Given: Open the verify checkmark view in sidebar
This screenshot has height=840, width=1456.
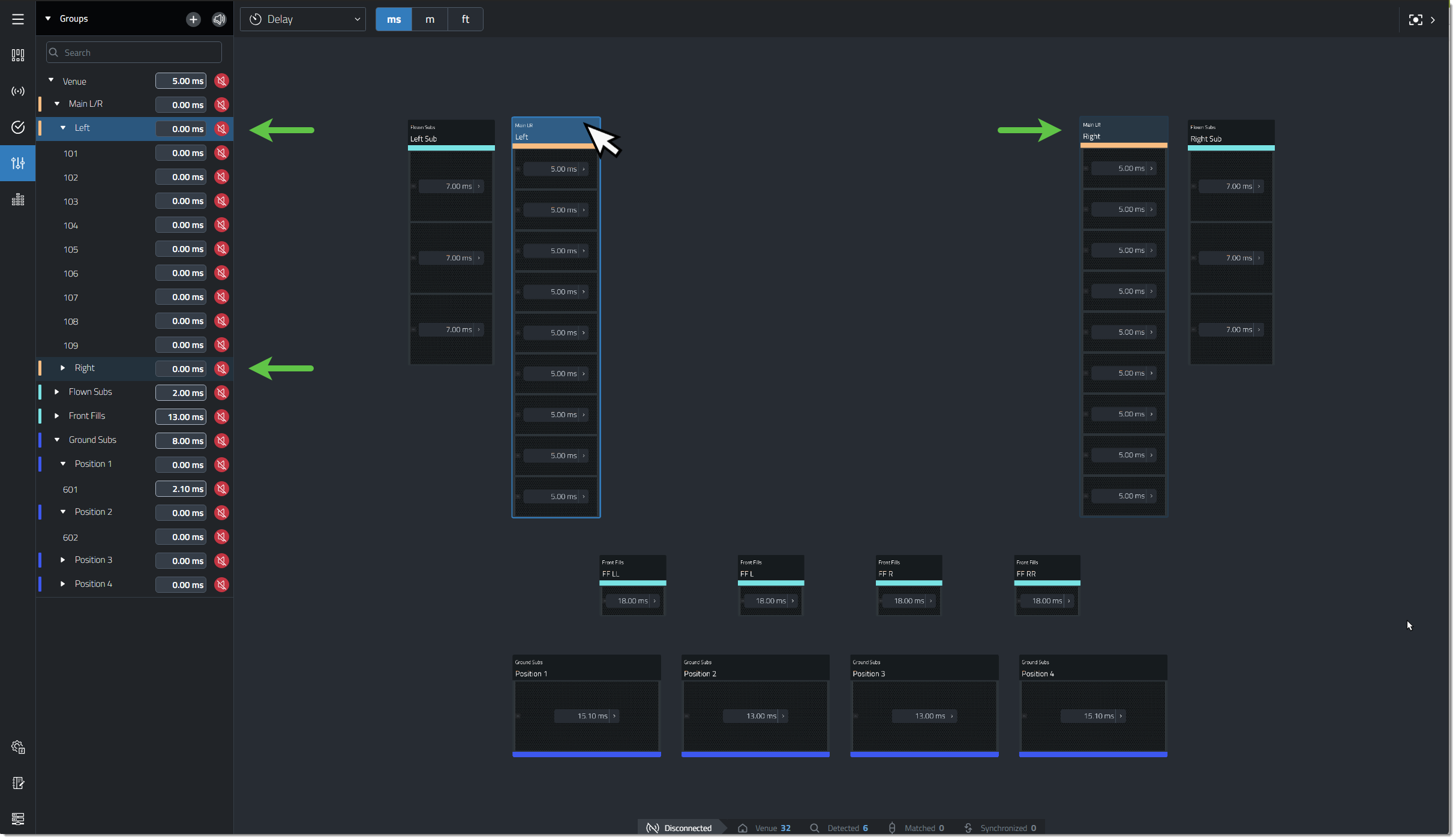Looking at the screenshot, I should tap(18, 127).
